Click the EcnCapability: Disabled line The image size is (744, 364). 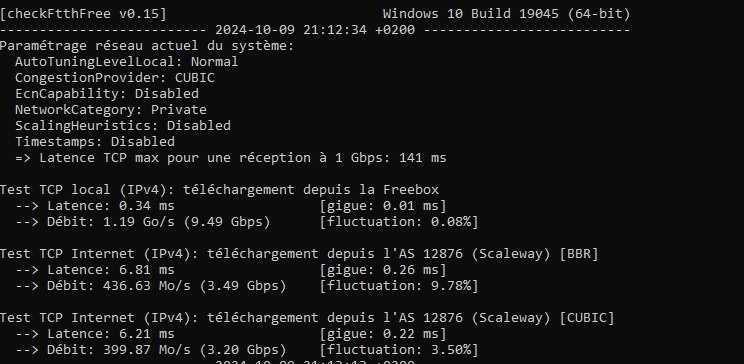107,93
